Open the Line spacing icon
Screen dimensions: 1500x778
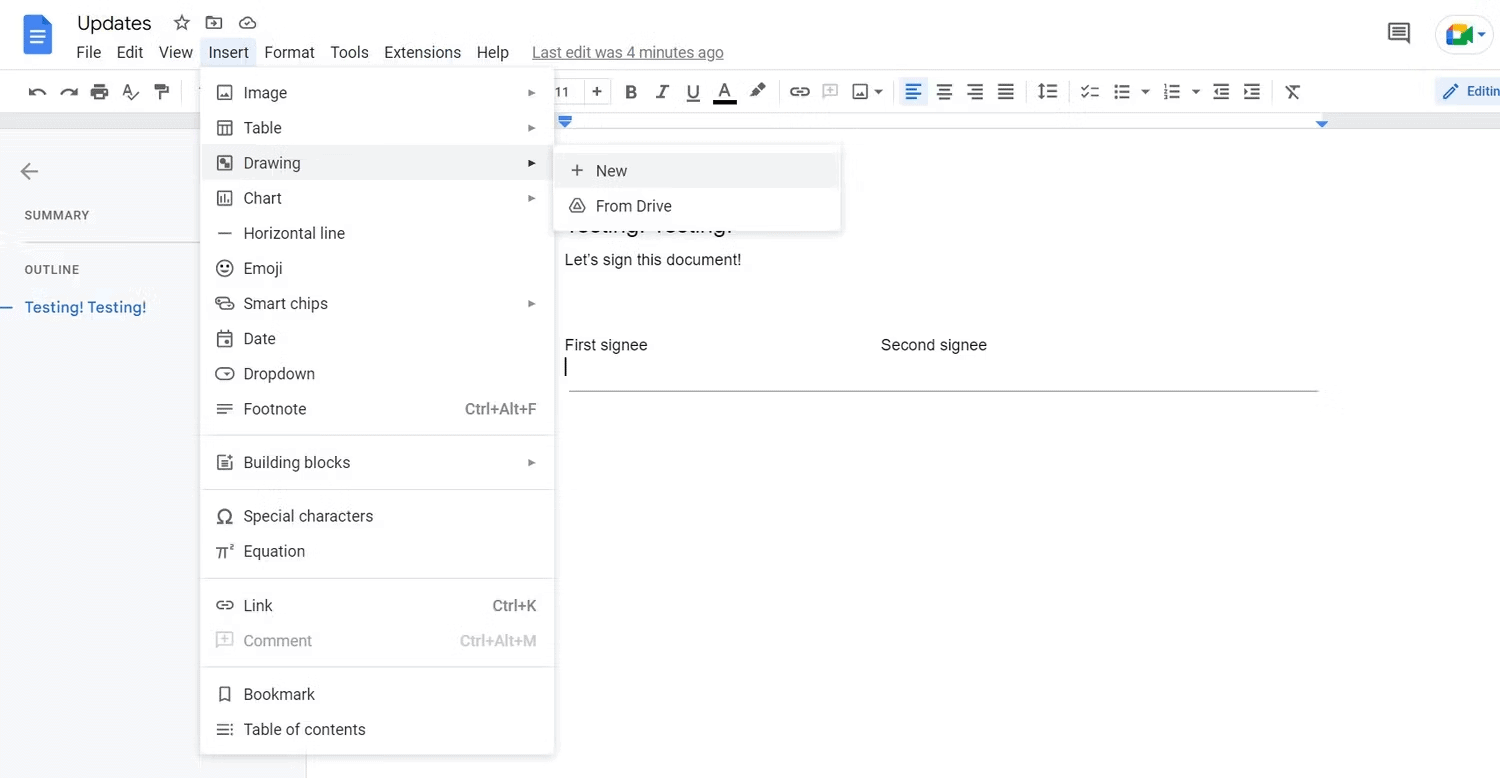coord(1048,91)
